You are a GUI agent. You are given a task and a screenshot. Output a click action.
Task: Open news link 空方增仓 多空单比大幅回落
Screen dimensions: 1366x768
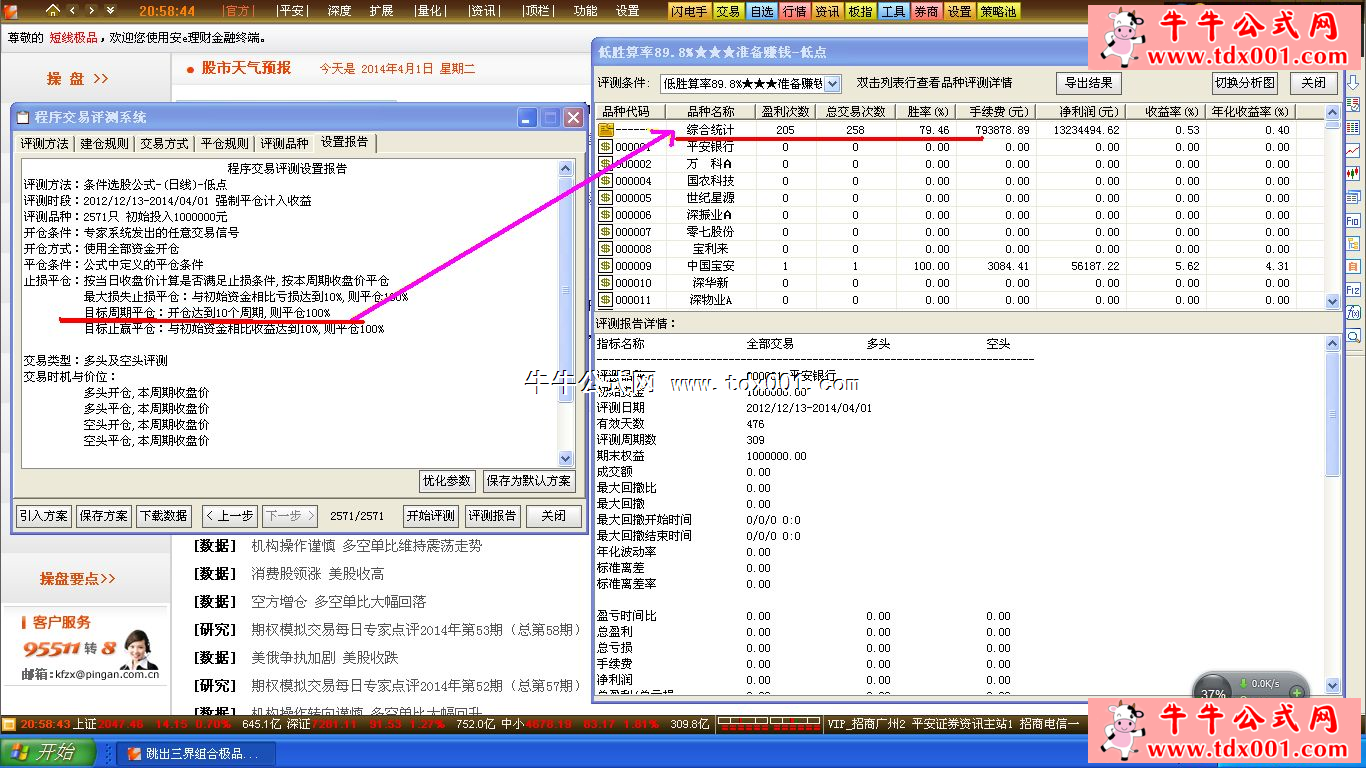pyautogui.click(x=339, y=602)
